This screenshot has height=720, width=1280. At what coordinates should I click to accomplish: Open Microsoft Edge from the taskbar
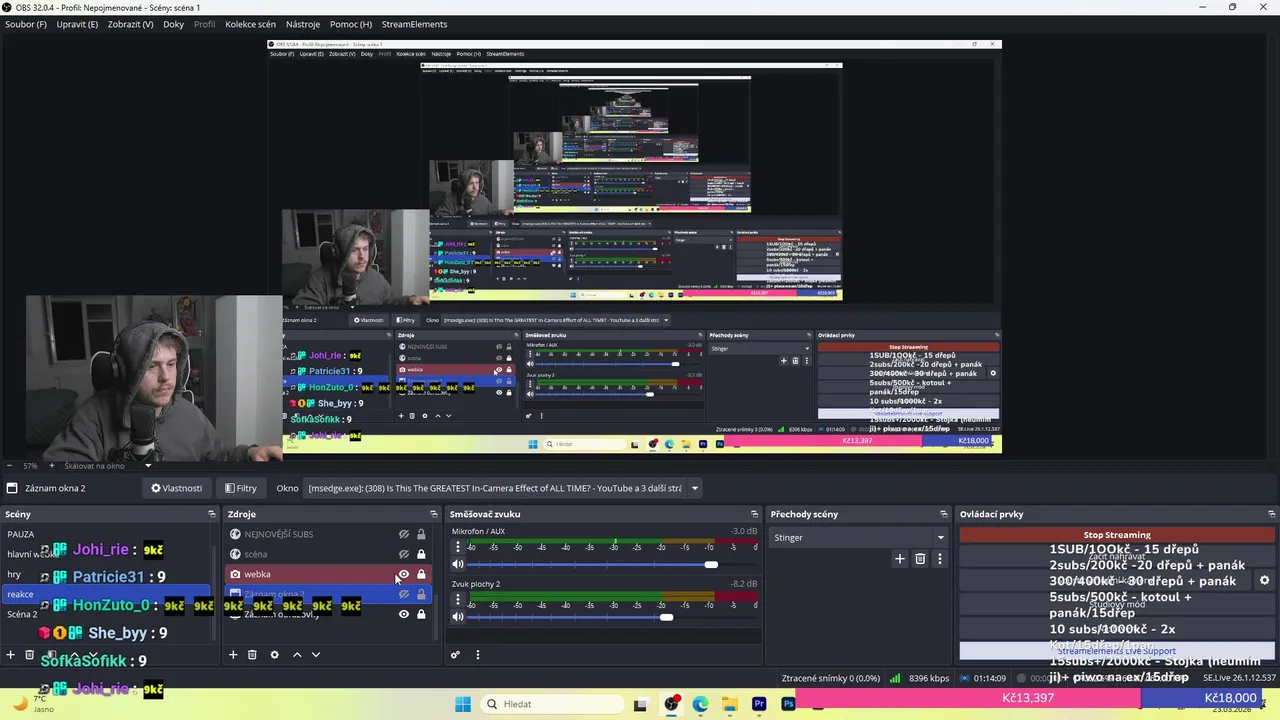(x=700, y=704)
